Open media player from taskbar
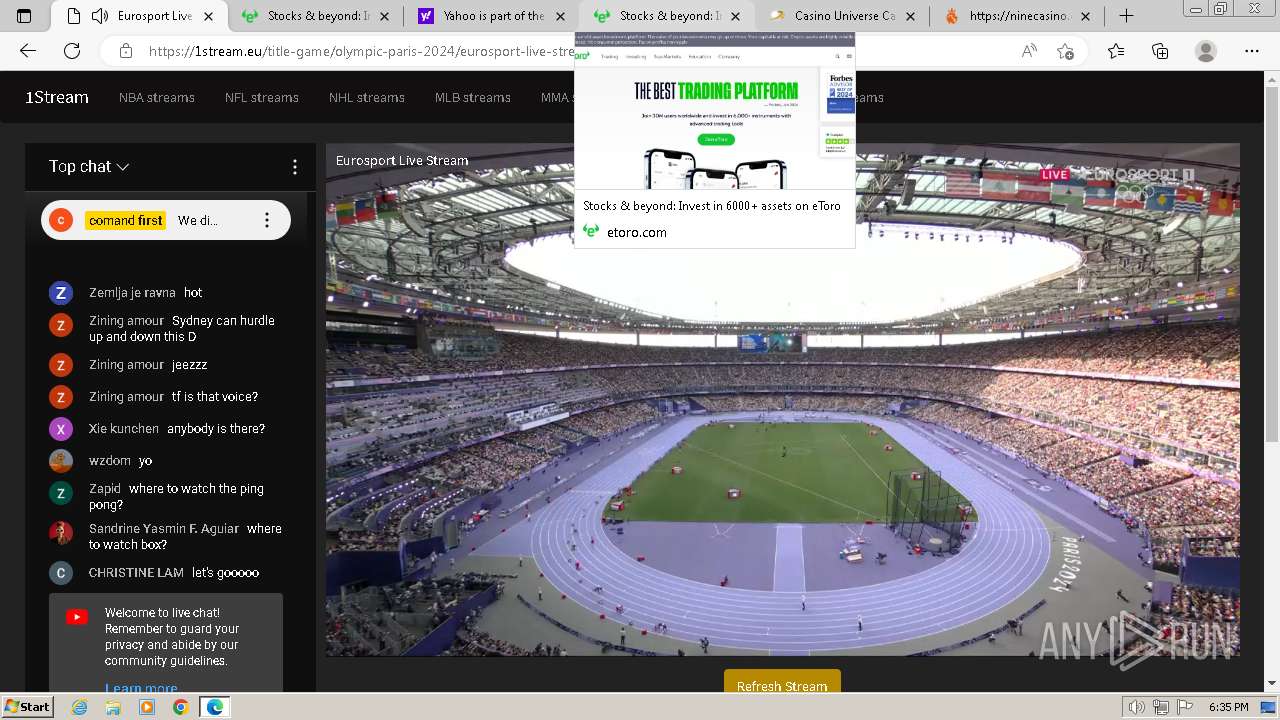 click(x=147, y=707)
